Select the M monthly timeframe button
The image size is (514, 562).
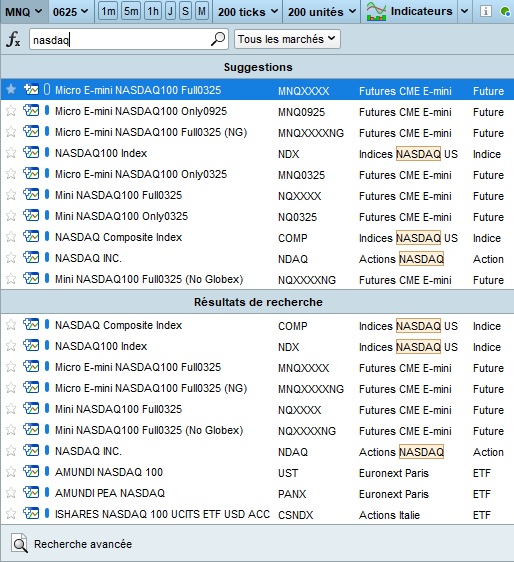pyautogui.click(x=202, y=11)
